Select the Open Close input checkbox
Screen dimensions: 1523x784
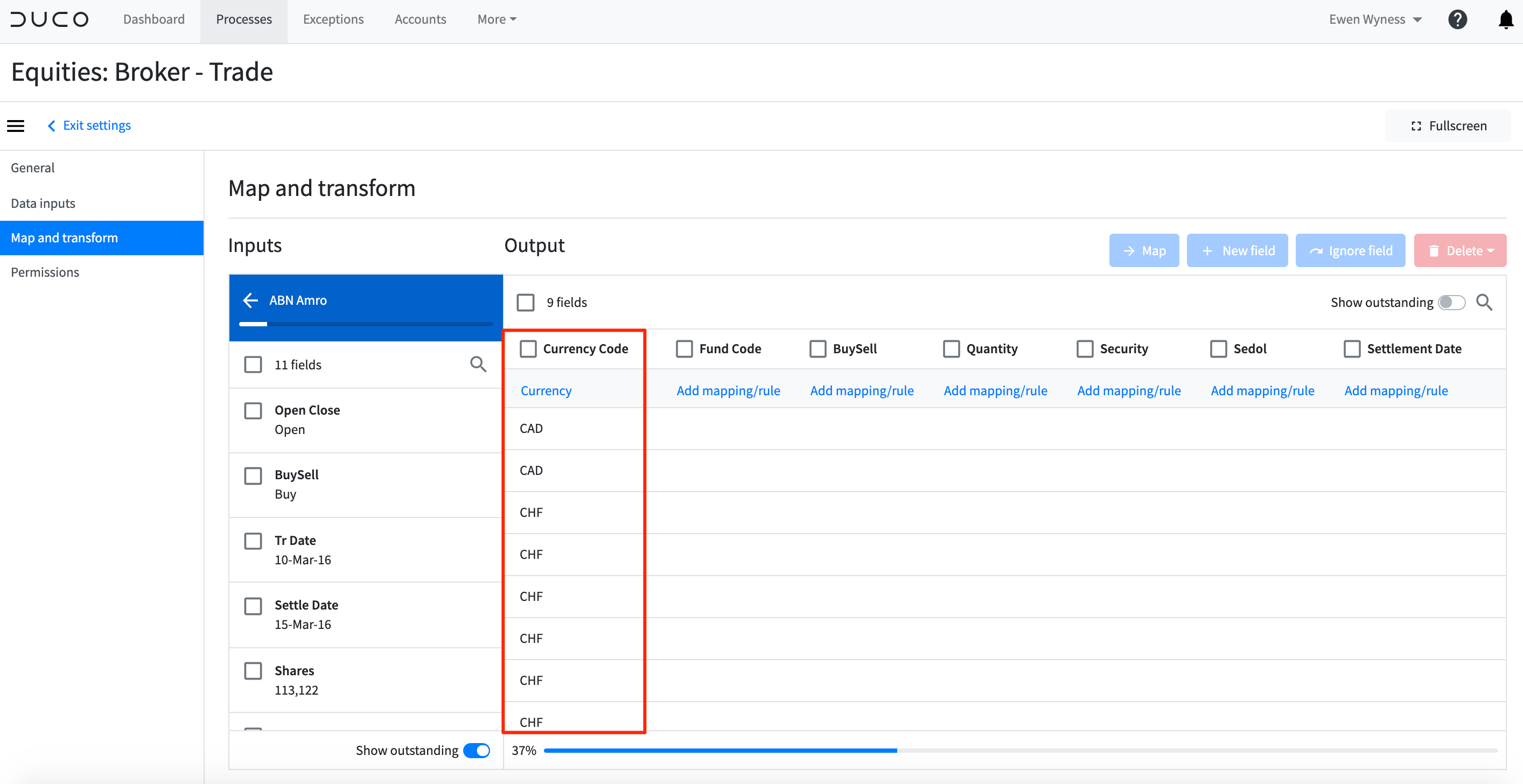point(254,410)
